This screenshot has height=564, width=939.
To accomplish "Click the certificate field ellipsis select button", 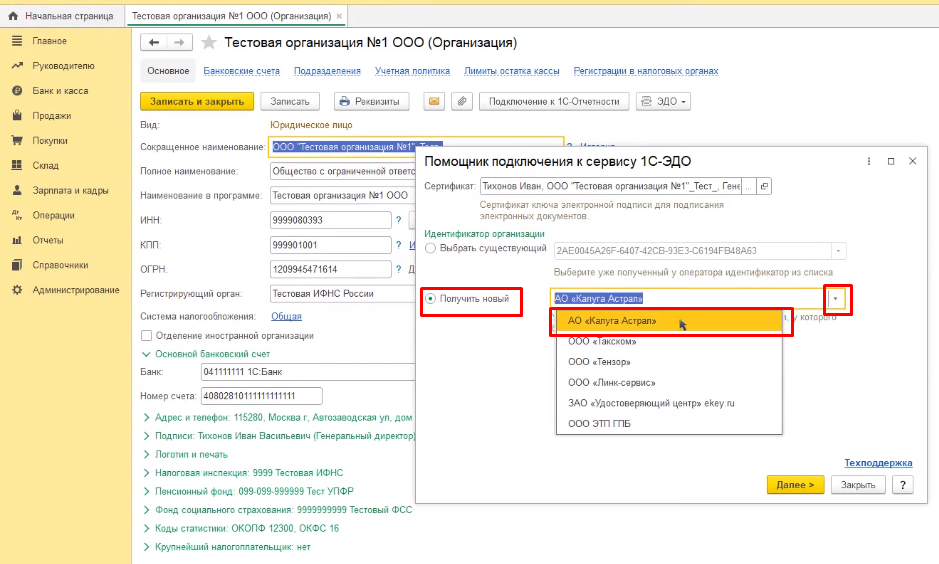I will point(749,186).
